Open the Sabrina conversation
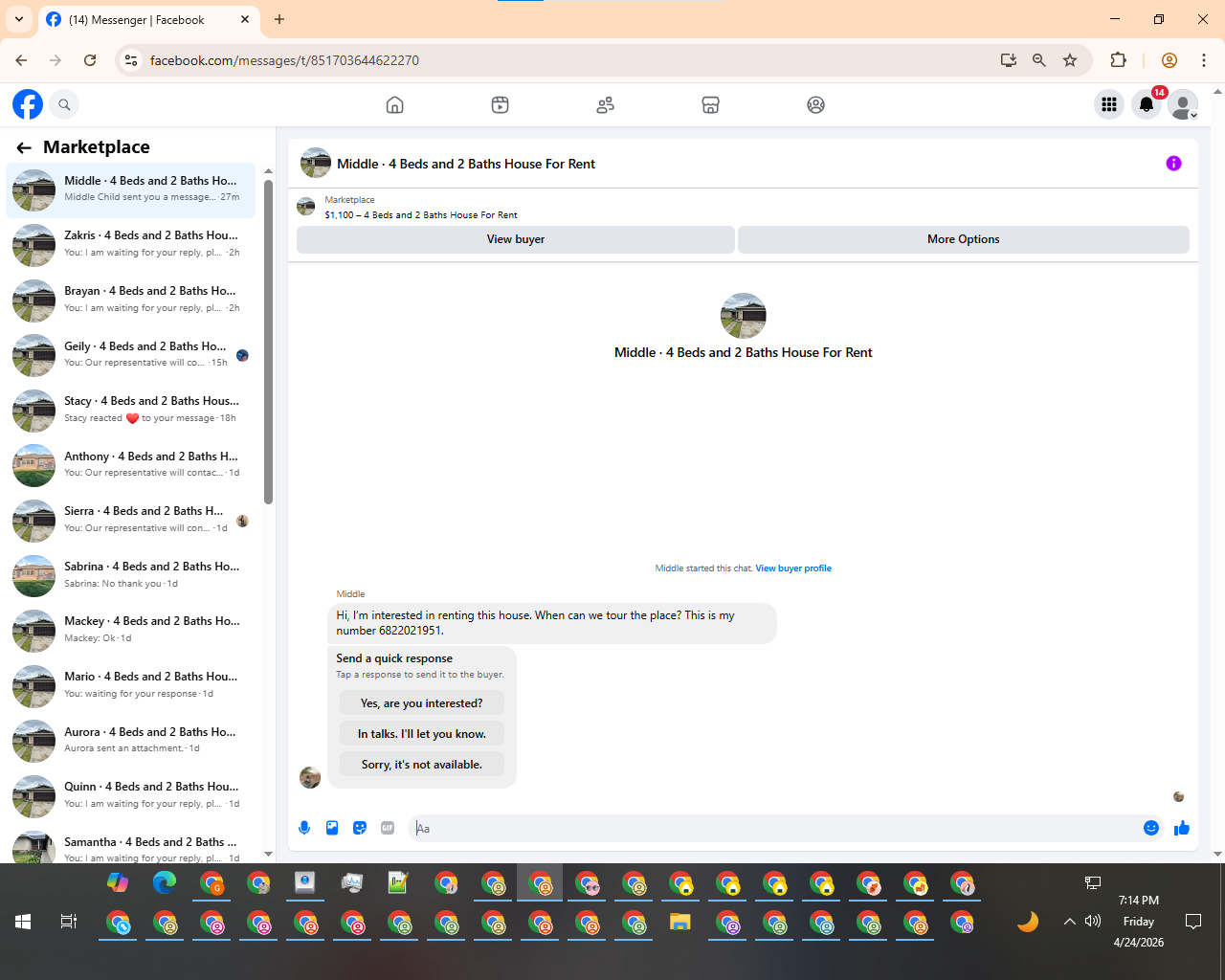 [x=131, y=576]
